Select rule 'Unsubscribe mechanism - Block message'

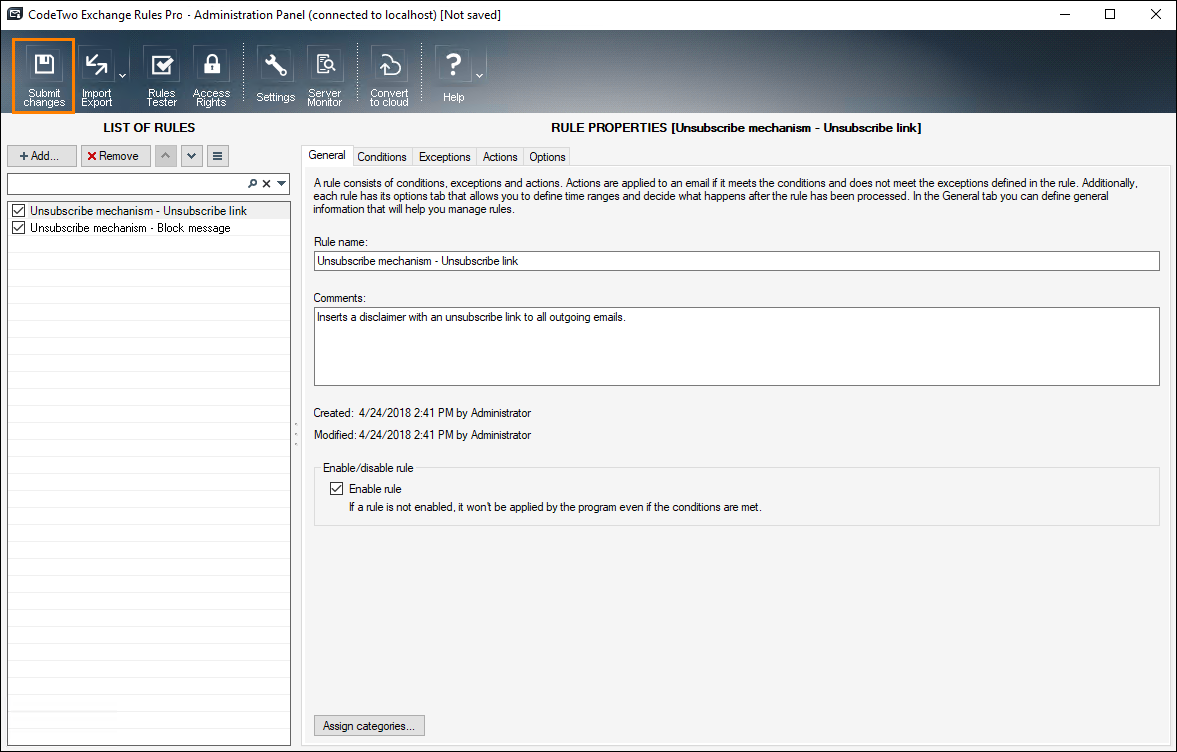click(149, 227)
